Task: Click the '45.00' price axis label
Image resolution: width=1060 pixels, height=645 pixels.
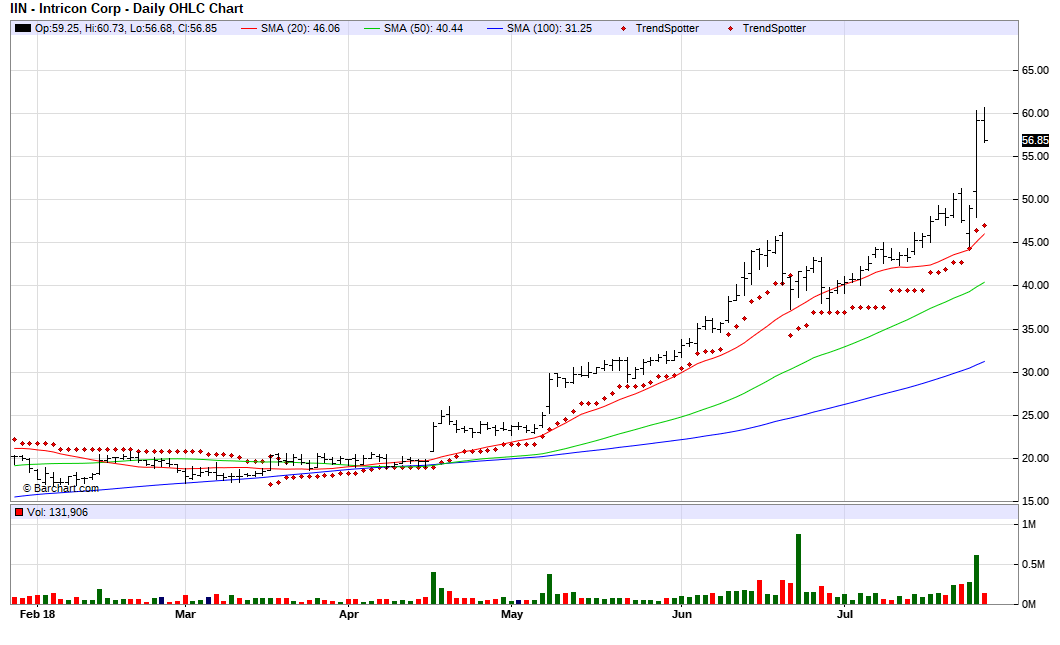Action: point(1035,242)
